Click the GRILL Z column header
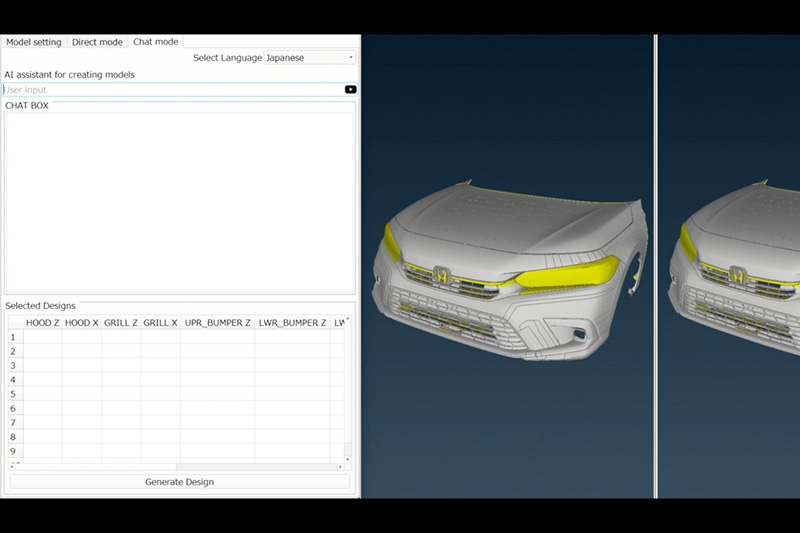This screenshot has height=533, width=800. pos(121,323)
